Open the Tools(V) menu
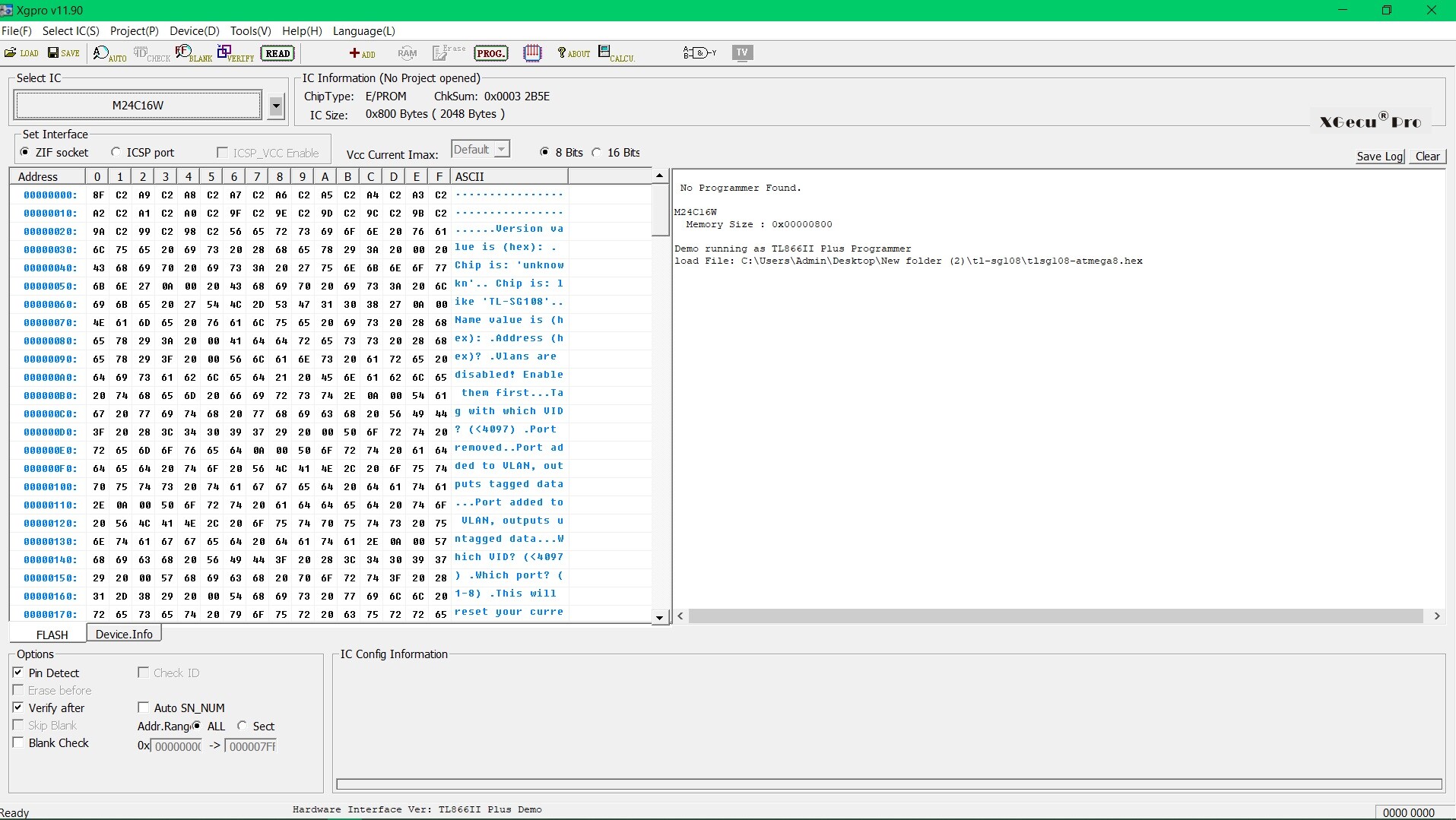 click(x=251, y=31)
